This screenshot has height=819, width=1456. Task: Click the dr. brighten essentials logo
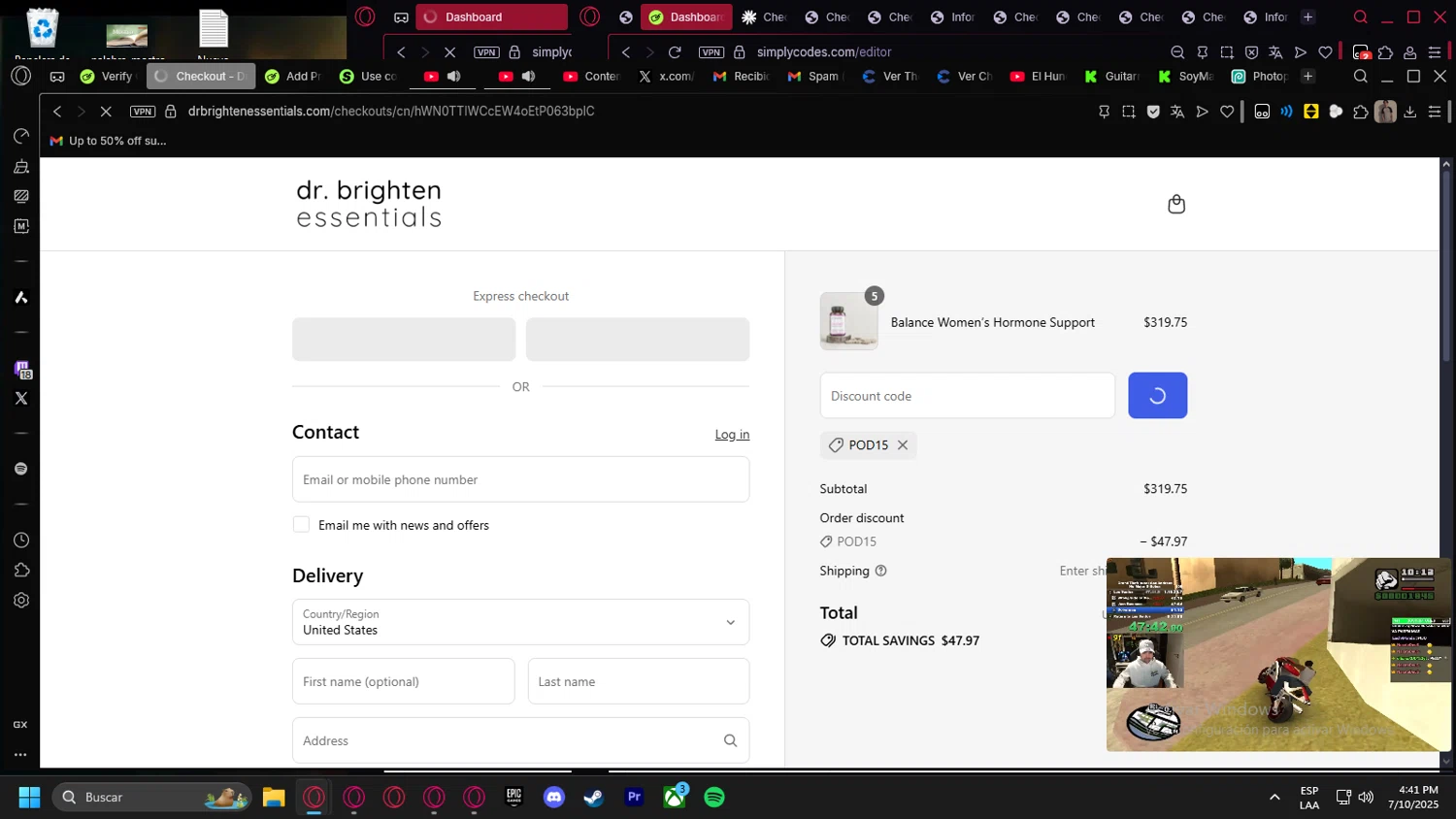(x=369, y=204)
